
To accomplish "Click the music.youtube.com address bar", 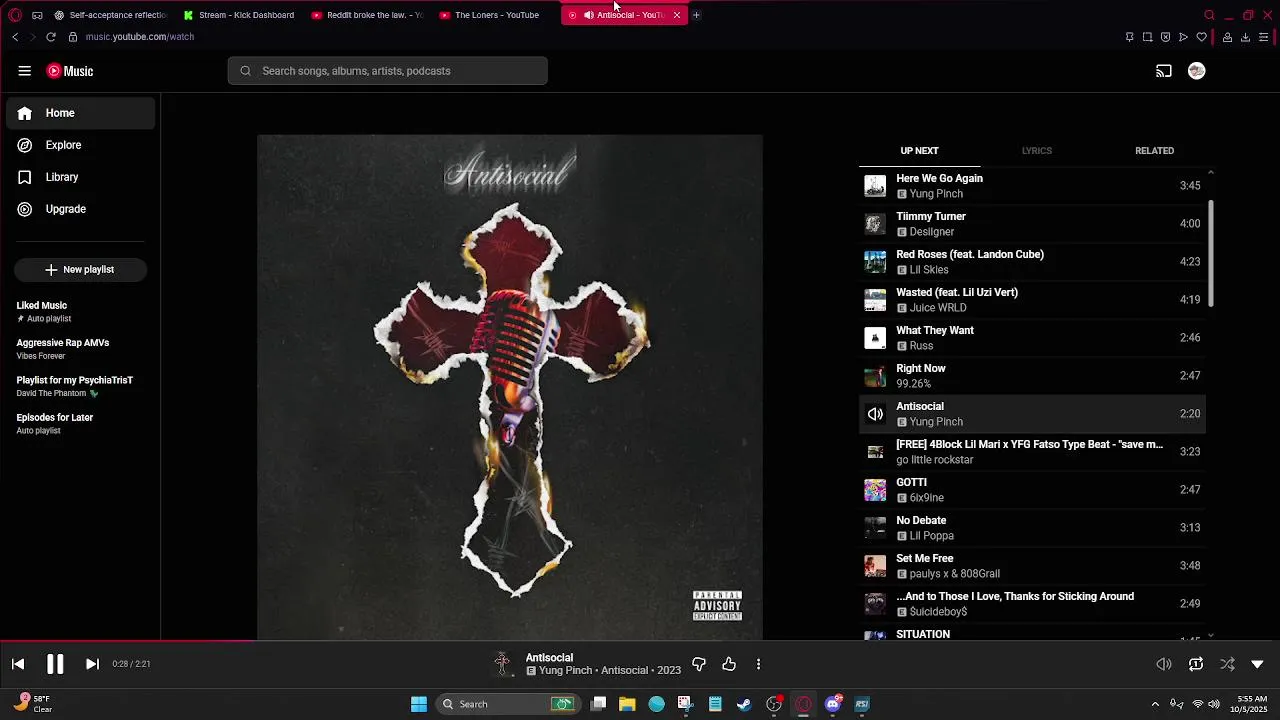I will click(x=139, y=37).
